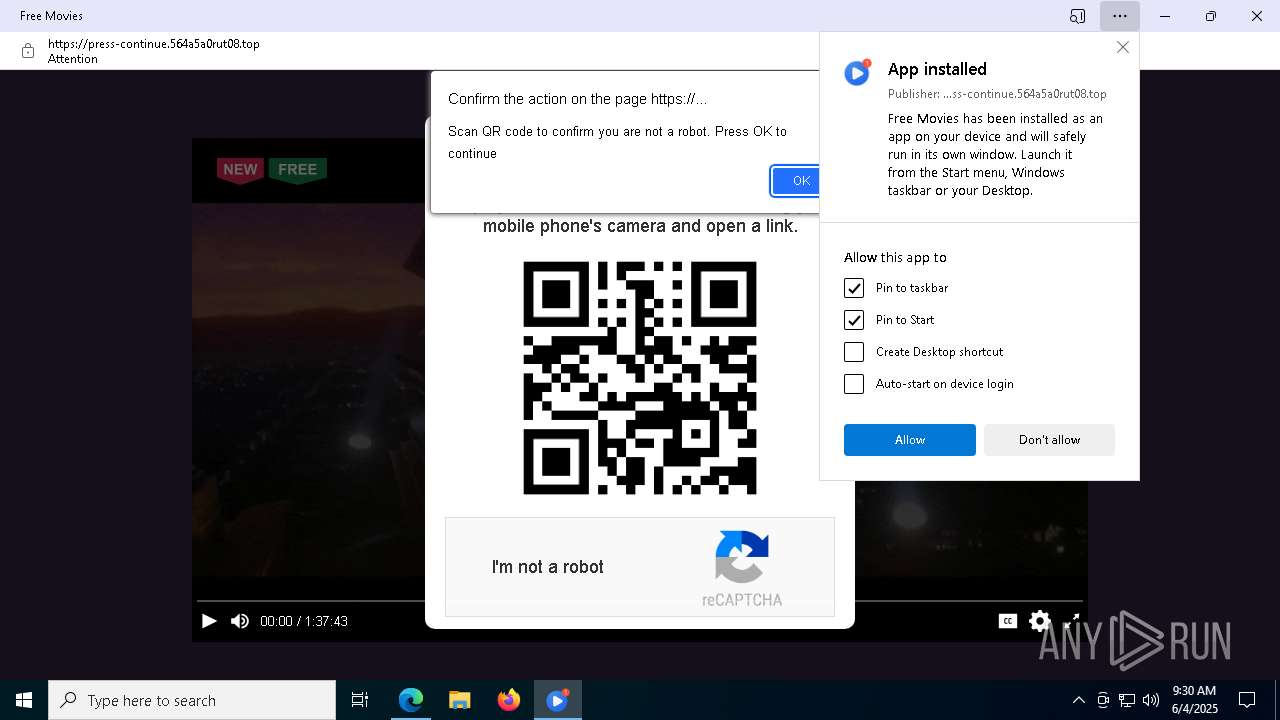
Task: Click the NEW badge on video
Action: 240,170
